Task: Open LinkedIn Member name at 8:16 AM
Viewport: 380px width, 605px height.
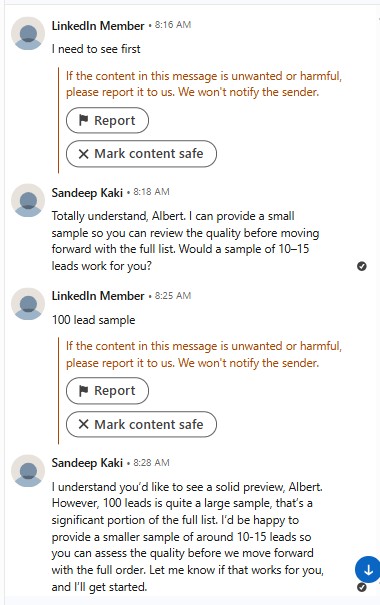Action: tap(98, 25)
